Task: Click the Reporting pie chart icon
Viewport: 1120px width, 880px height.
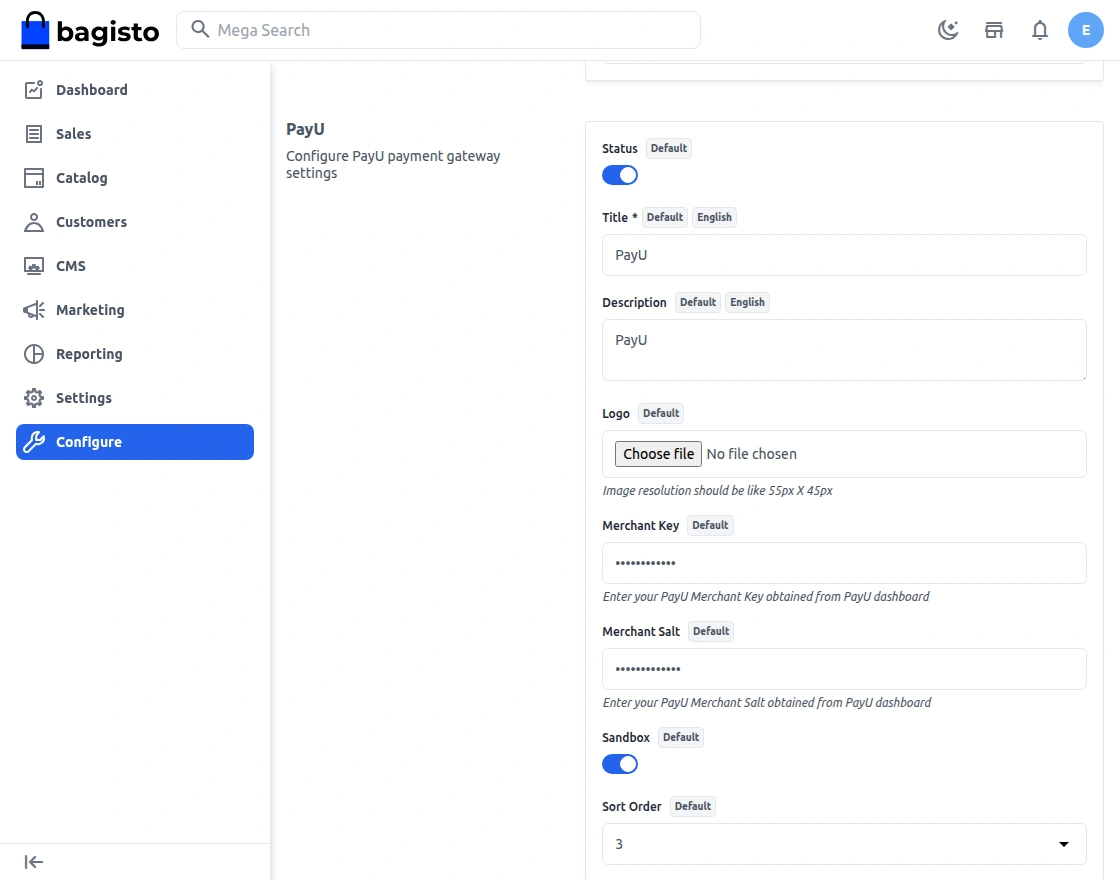Action: pos(34,354)
